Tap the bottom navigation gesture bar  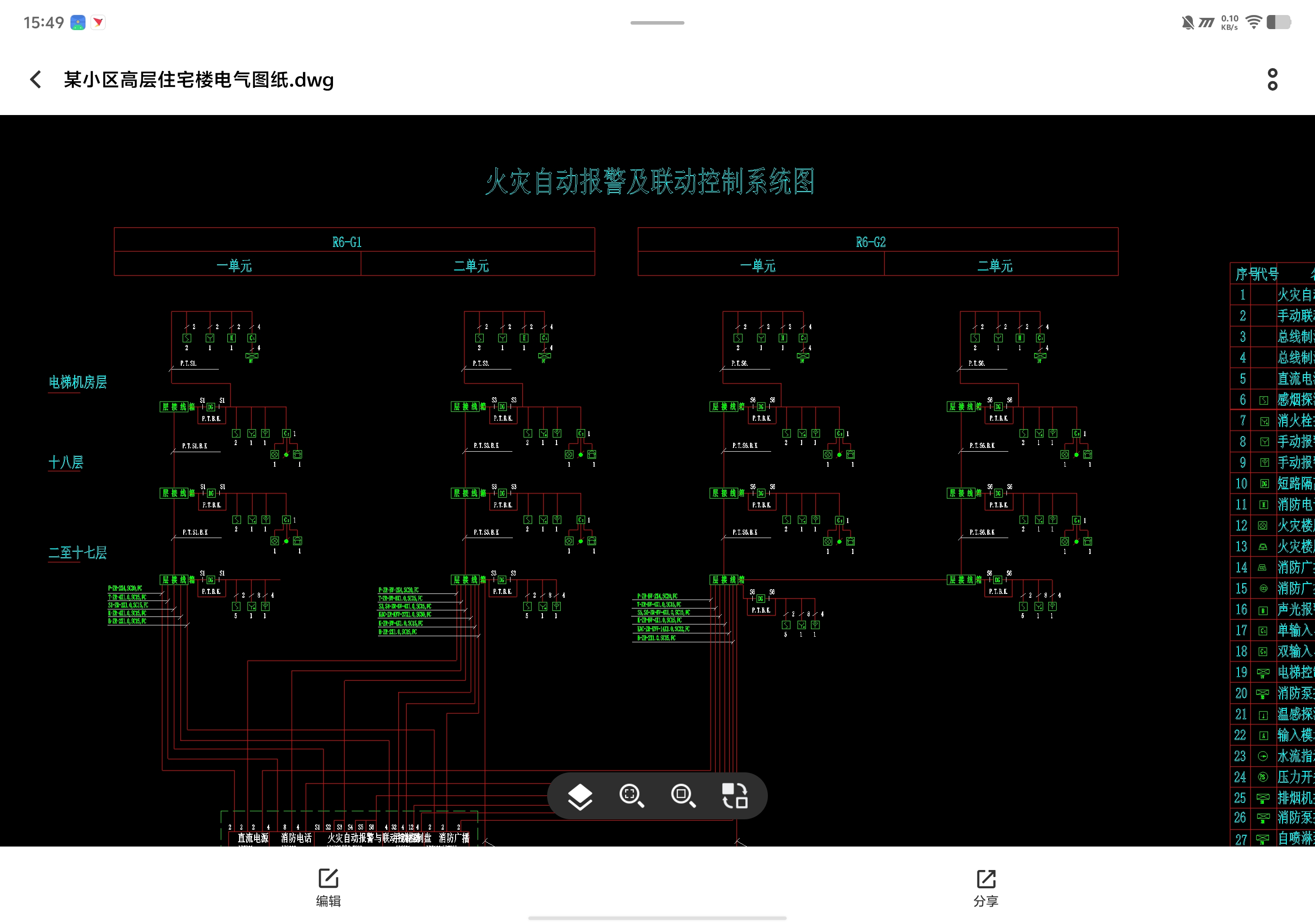click(x=657, y=918)
